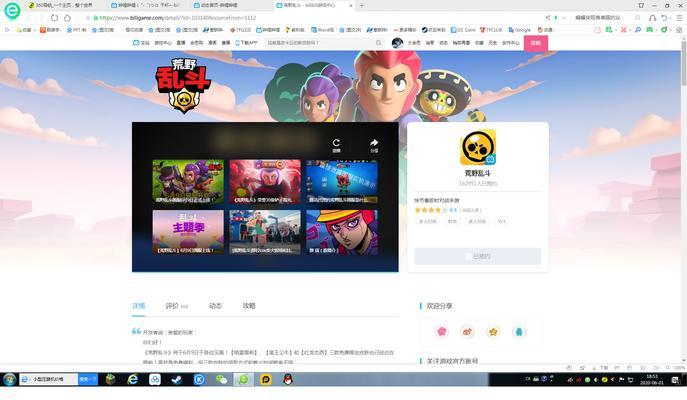Open Minecraft block icon on taskbar

coord(110,379)
